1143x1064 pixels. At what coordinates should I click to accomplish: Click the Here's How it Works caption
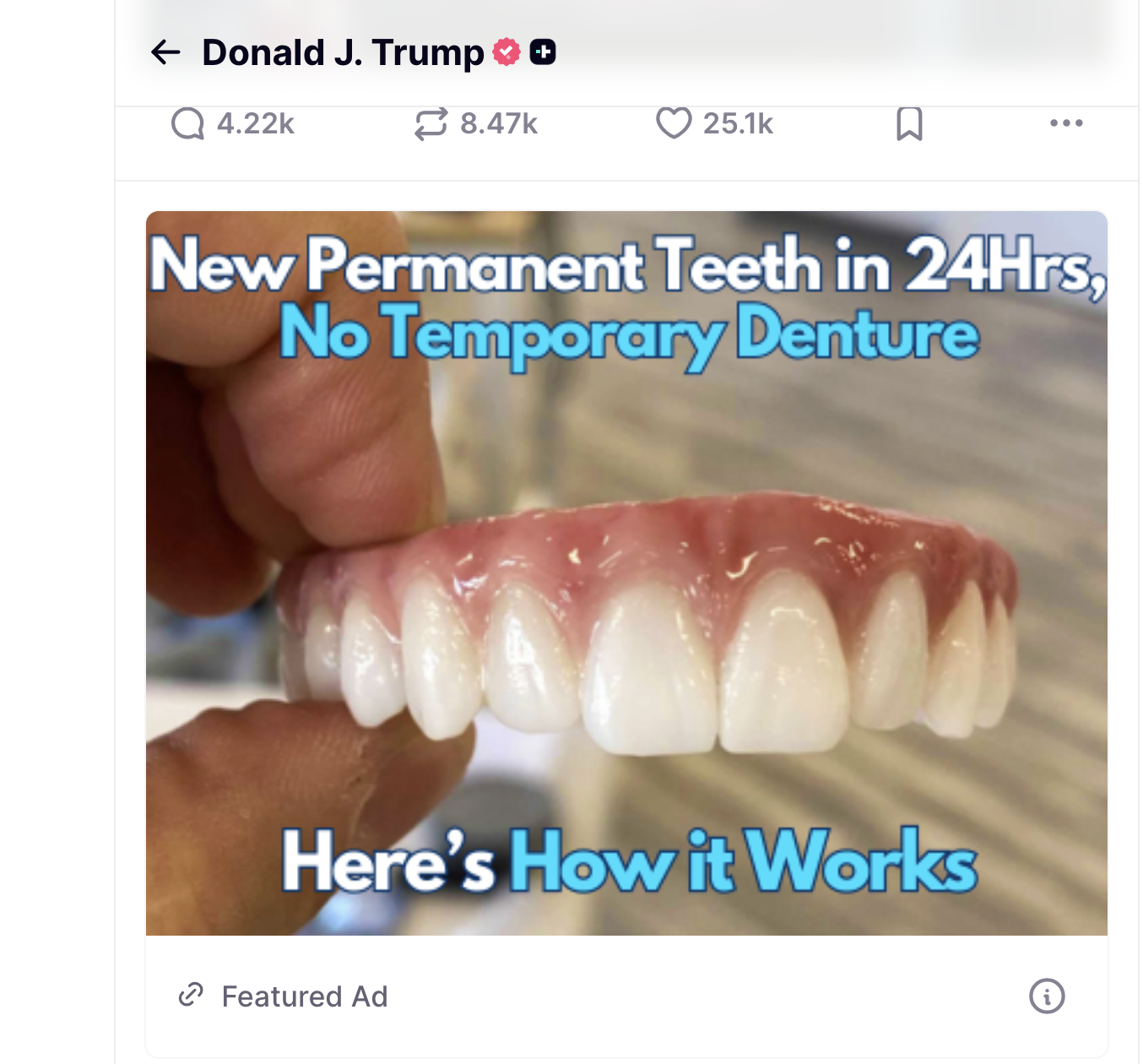[629, 861]
